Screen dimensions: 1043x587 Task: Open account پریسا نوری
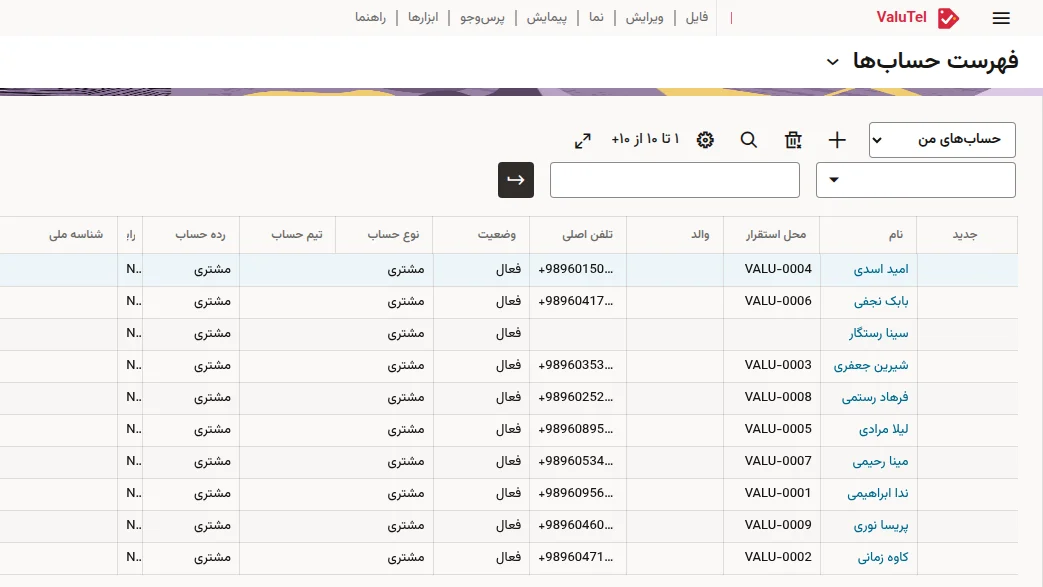coord(881,525)
